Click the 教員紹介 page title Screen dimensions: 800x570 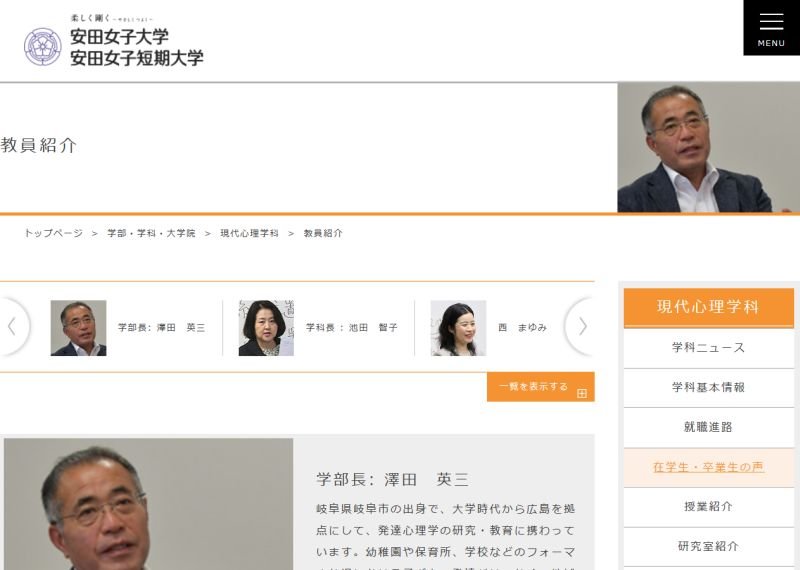coord(39,145)
